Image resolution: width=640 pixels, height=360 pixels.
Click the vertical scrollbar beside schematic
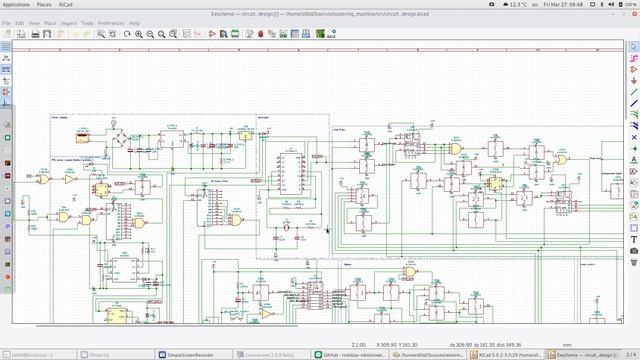[x=626, y=80]
